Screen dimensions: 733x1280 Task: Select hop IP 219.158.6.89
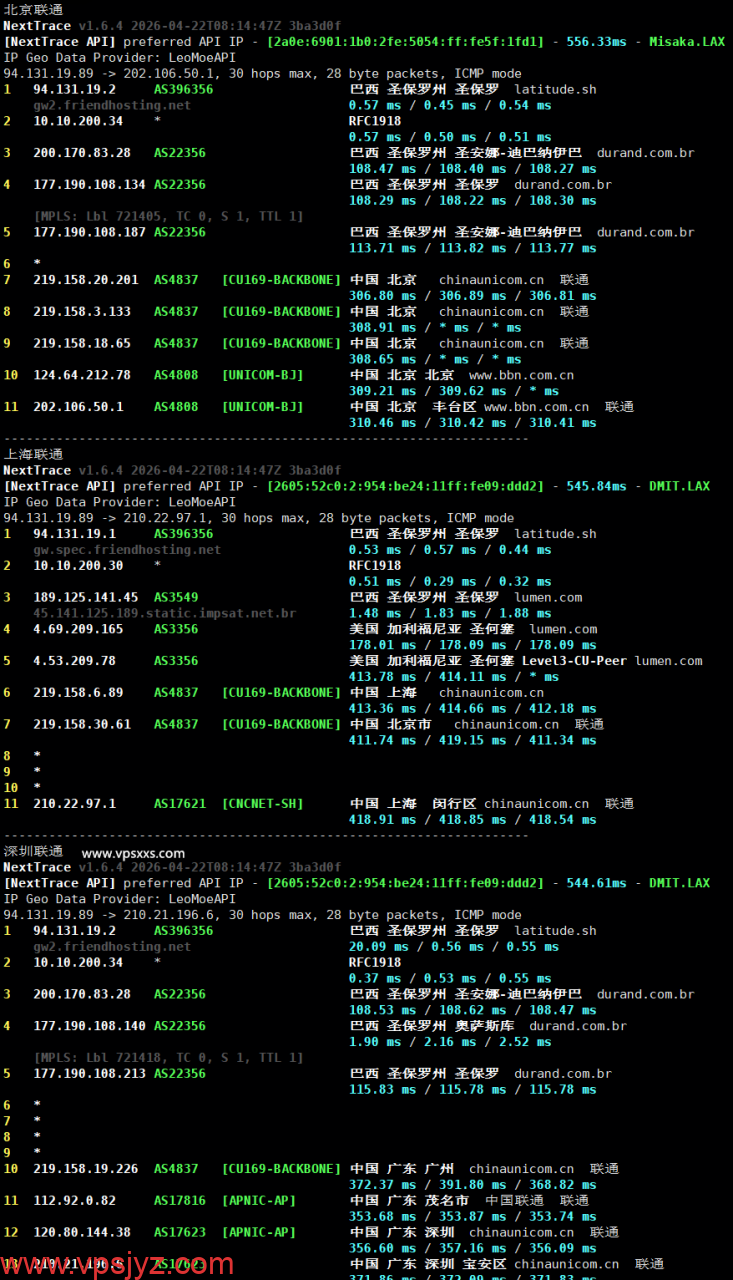pyautogui.click(x=78, y=692)
